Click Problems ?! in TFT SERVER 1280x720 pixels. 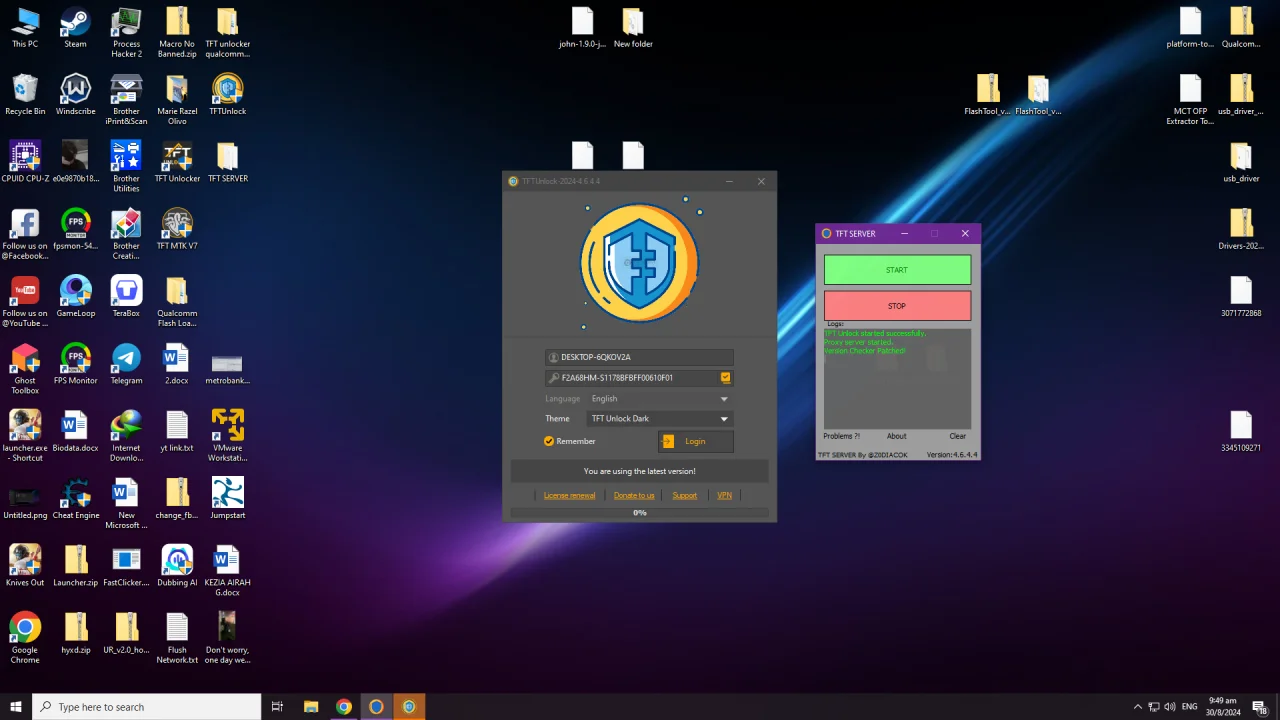tap(841, 436)
